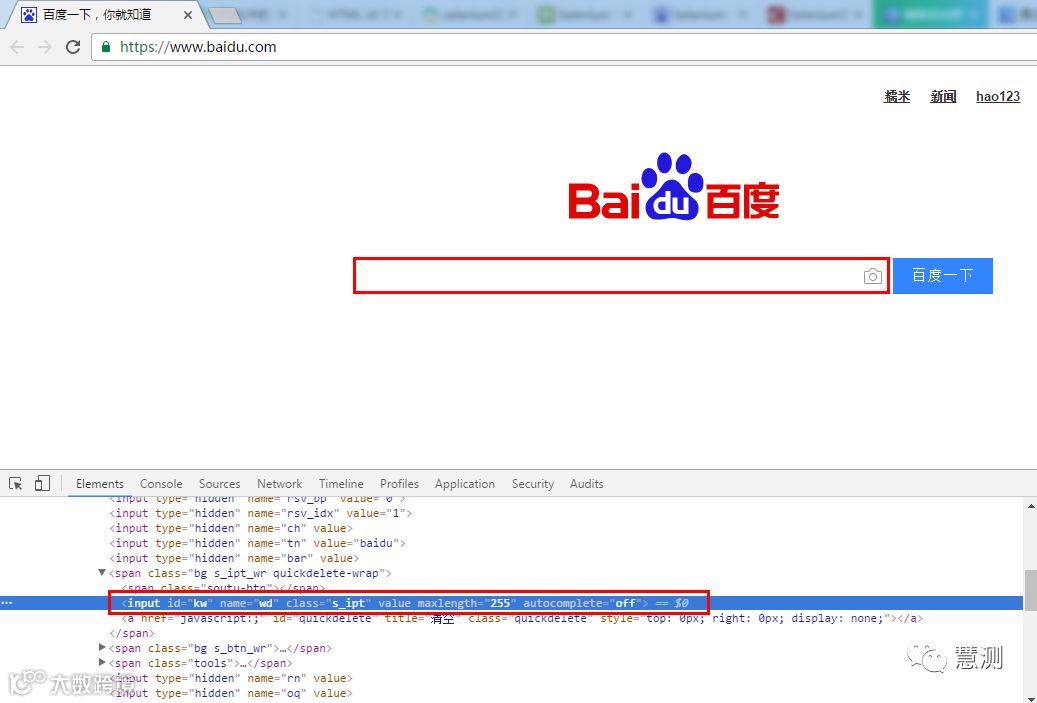This screenshot has height=703, width=1037.
Task: Click the Elements panel scroll-up arrow
Action: (1030, 507)
